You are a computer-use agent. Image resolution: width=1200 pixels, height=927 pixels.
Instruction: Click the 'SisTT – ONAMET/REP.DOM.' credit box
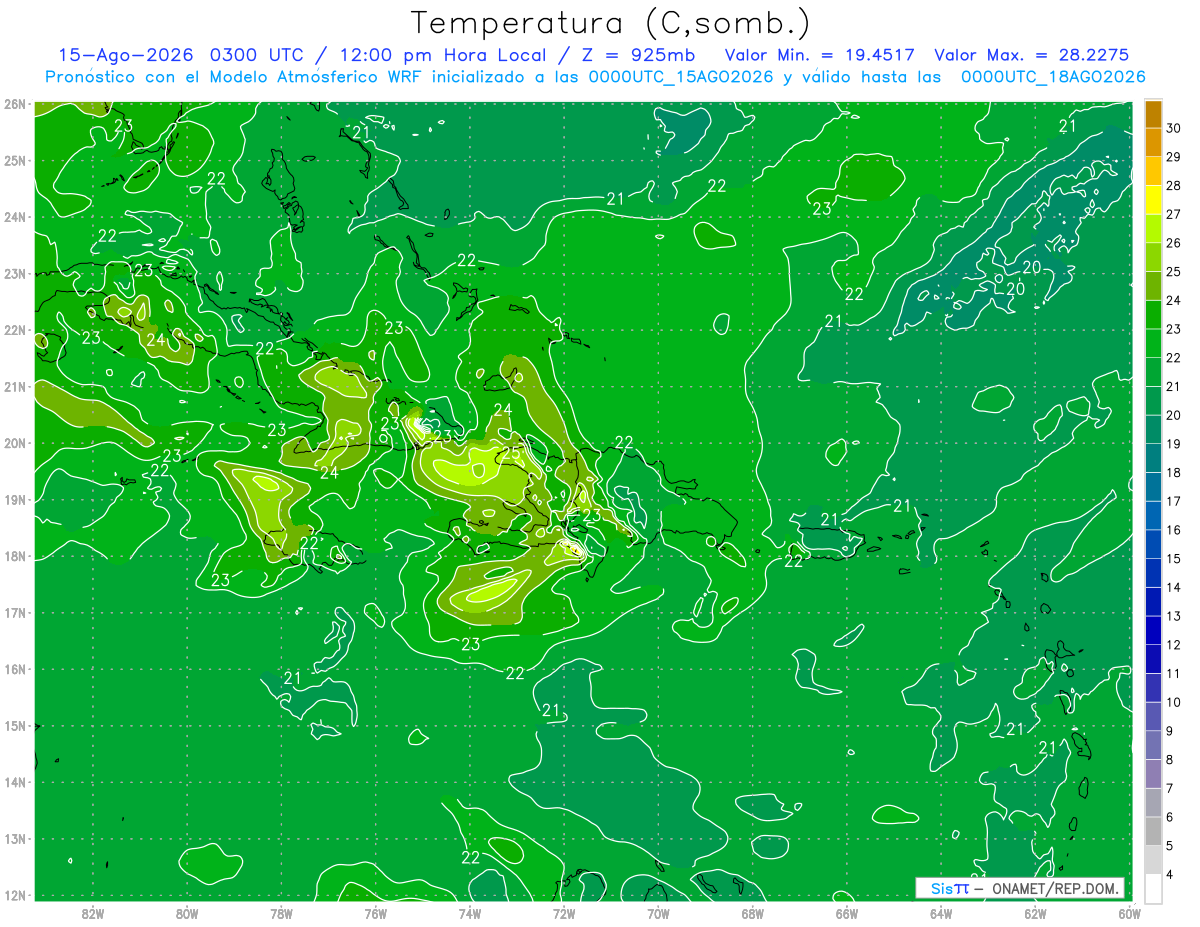click(1020, 888)
